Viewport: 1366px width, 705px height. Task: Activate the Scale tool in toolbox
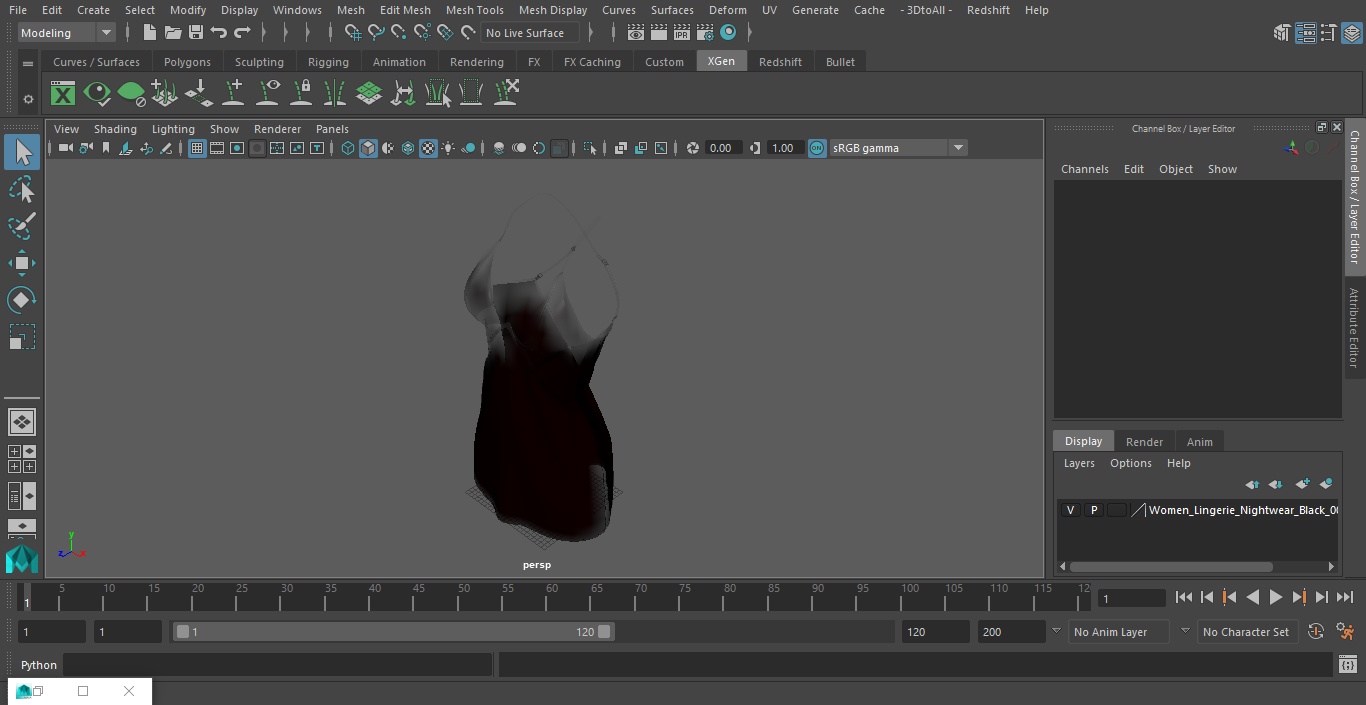[22, 337]
